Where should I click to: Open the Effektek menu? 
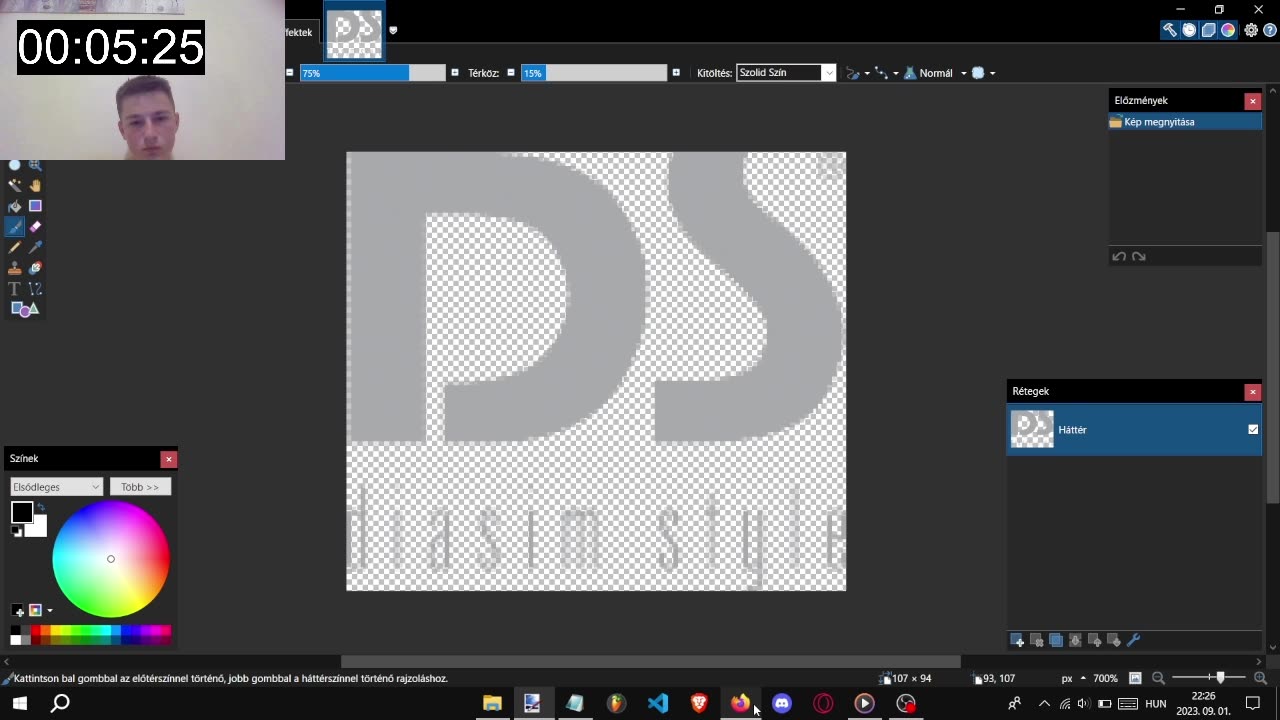click(x=298, y=32)
